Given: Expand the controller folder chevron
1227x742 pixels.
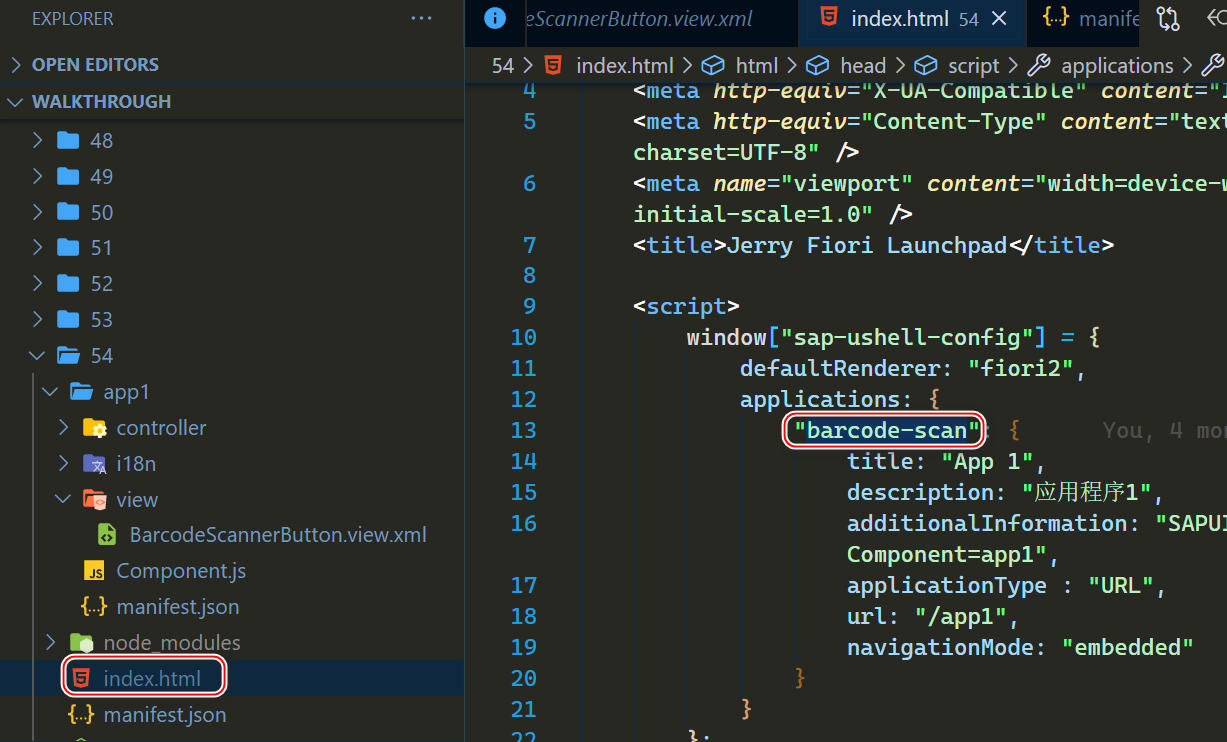Looking at the screenshot, I should tap(63, 428).
